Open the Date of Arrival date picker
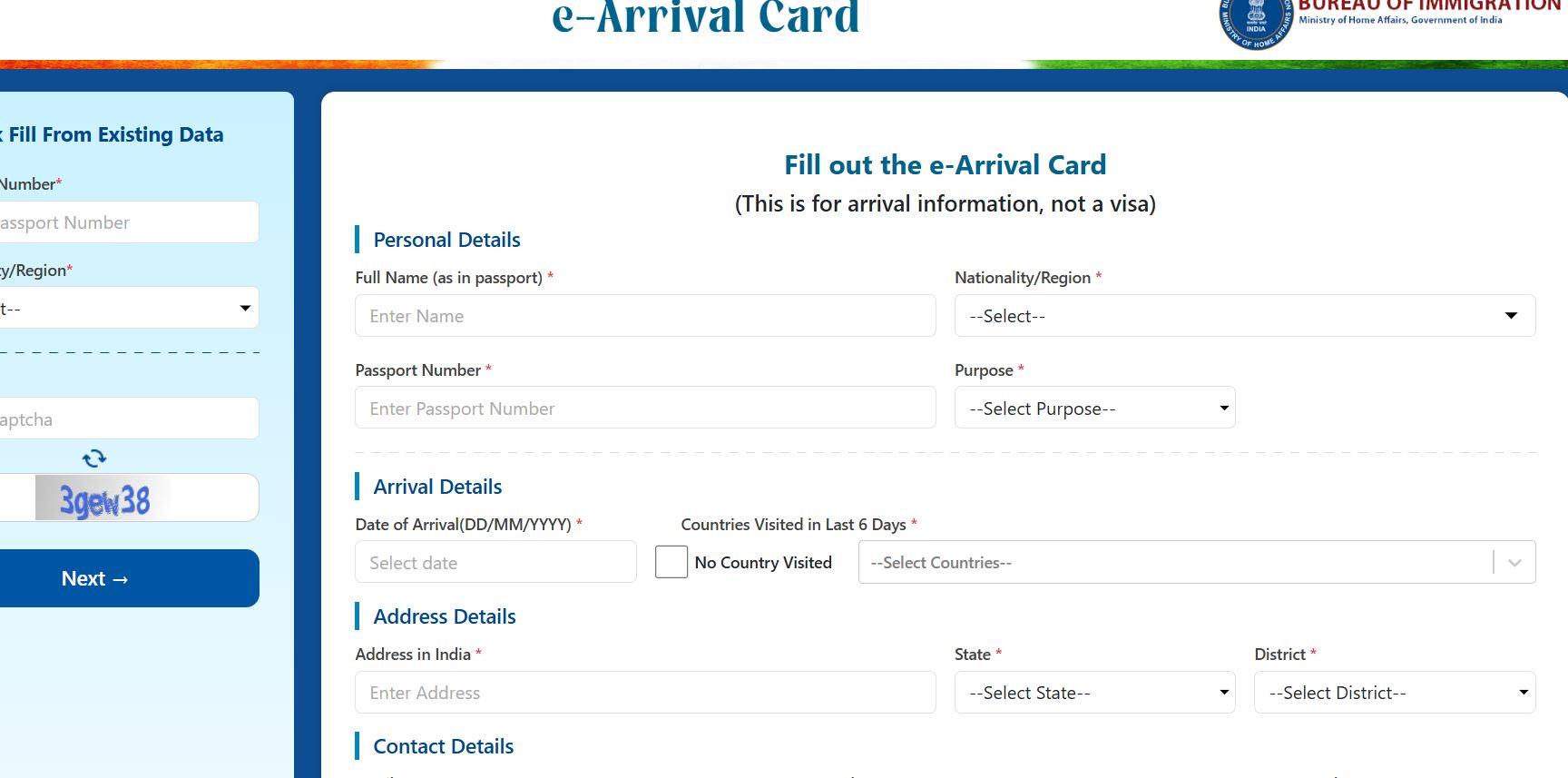 coord(495,563)
